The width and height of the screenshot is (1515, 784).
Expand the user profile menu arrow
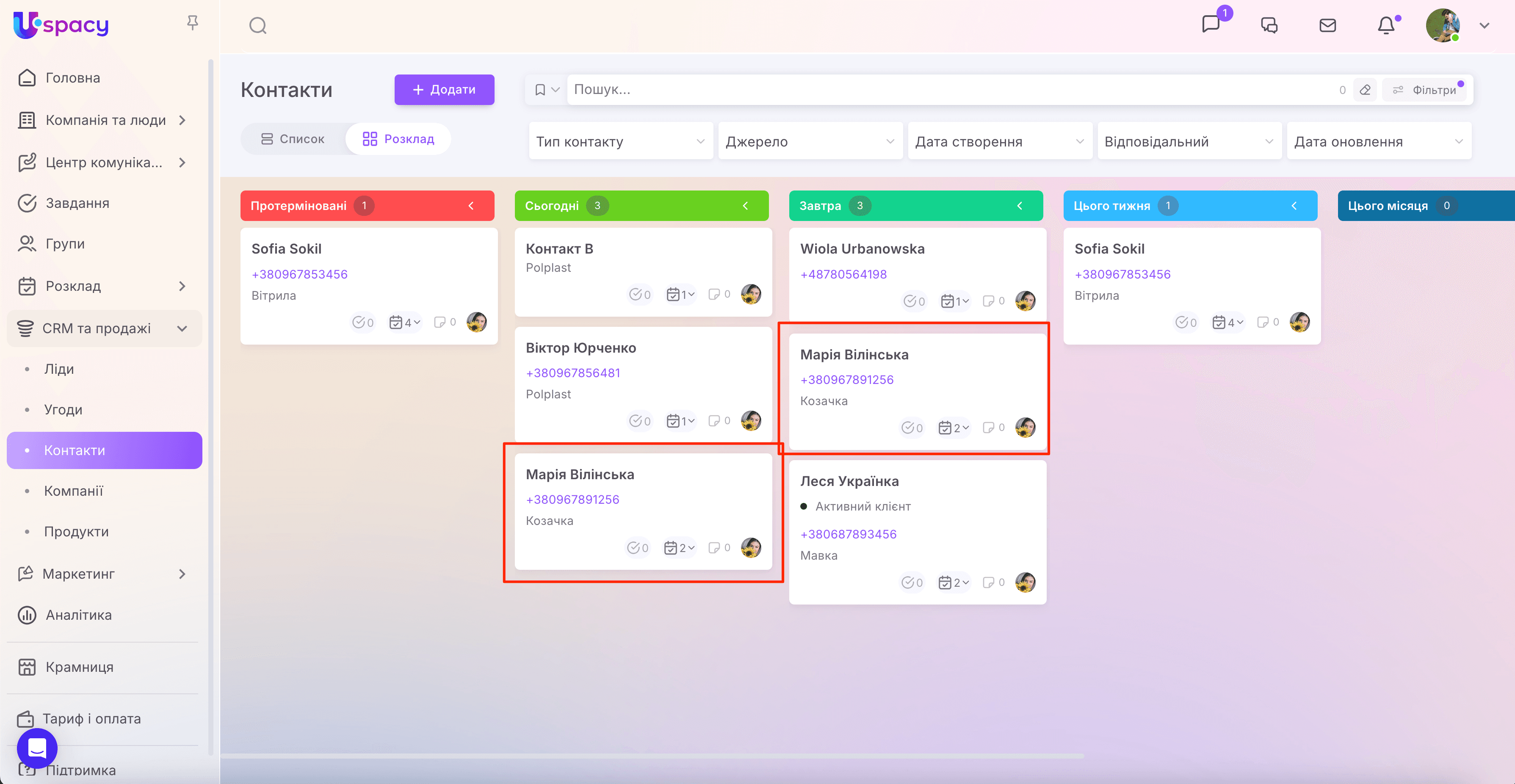point(1485,25)
